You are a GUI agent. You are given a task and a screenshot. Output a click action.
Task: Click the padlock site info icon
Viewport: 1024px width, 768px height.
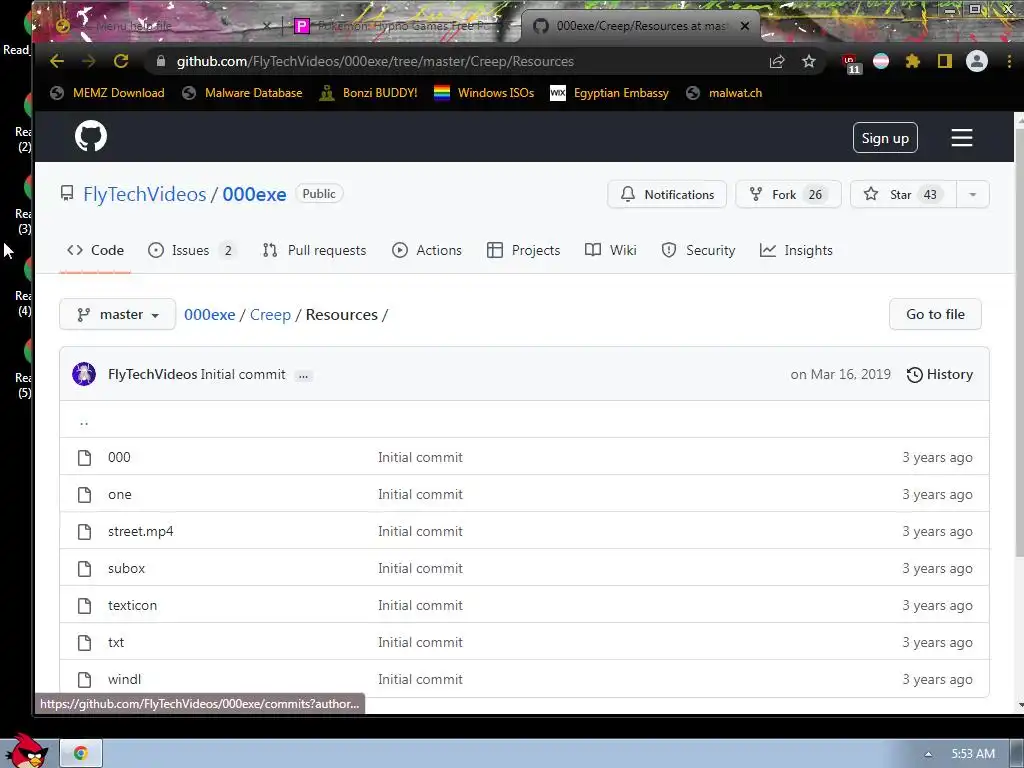pos(161,61)
